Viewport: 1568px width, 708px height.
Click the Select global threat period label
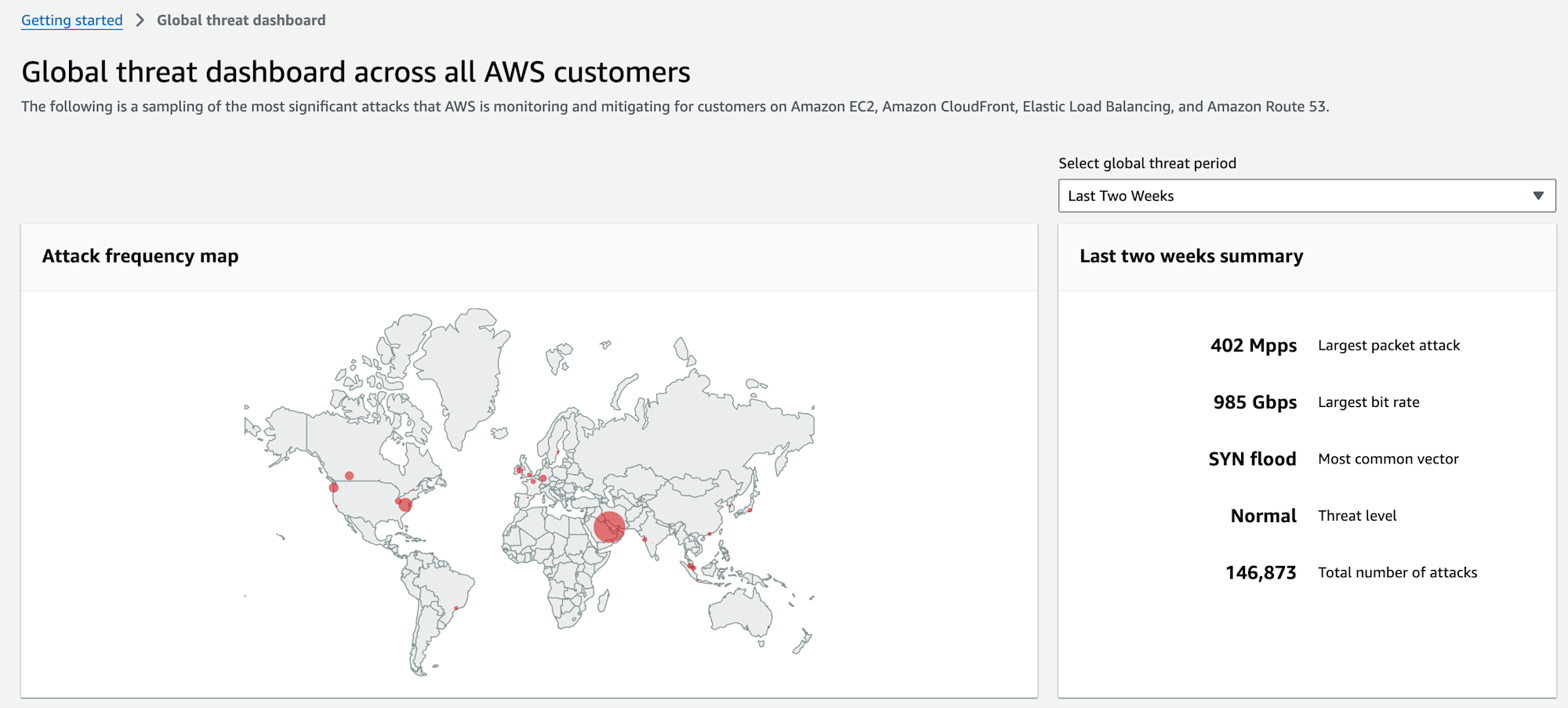pyautogui.click(x=1147, y=163)
